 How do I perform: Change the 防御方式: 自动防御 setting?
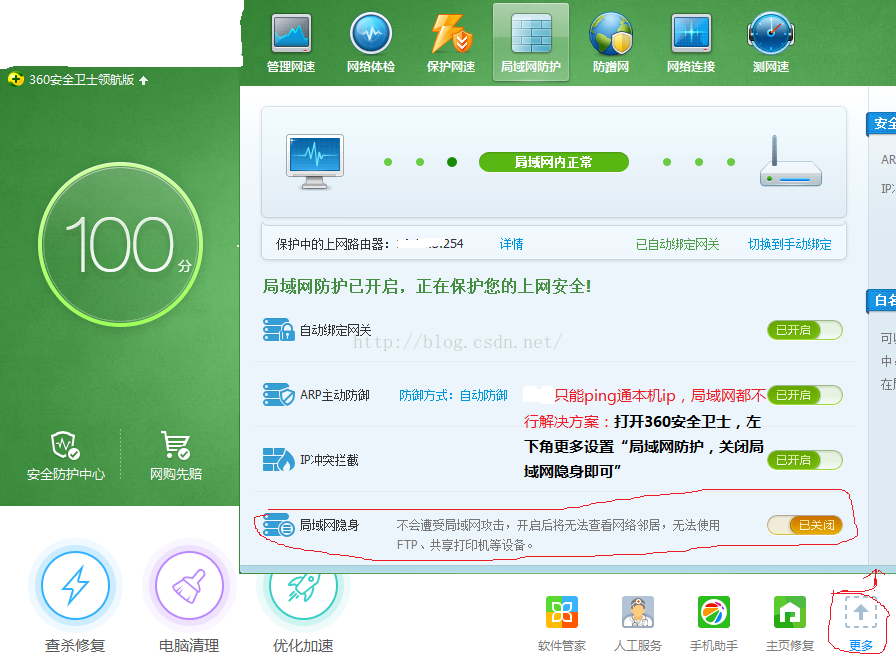point(453,395)
